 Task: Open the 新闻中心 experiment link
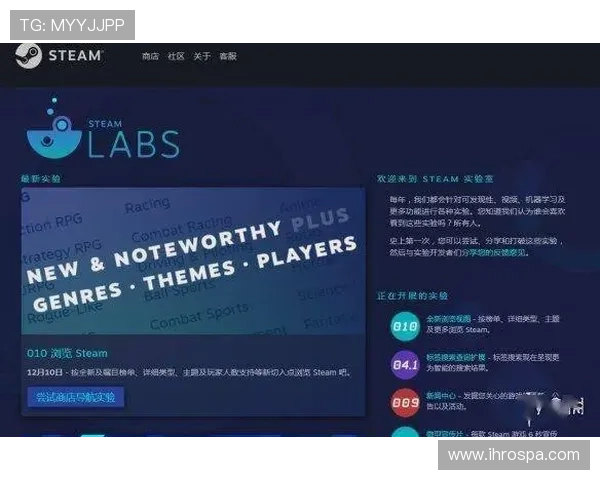tap(441, 395)
